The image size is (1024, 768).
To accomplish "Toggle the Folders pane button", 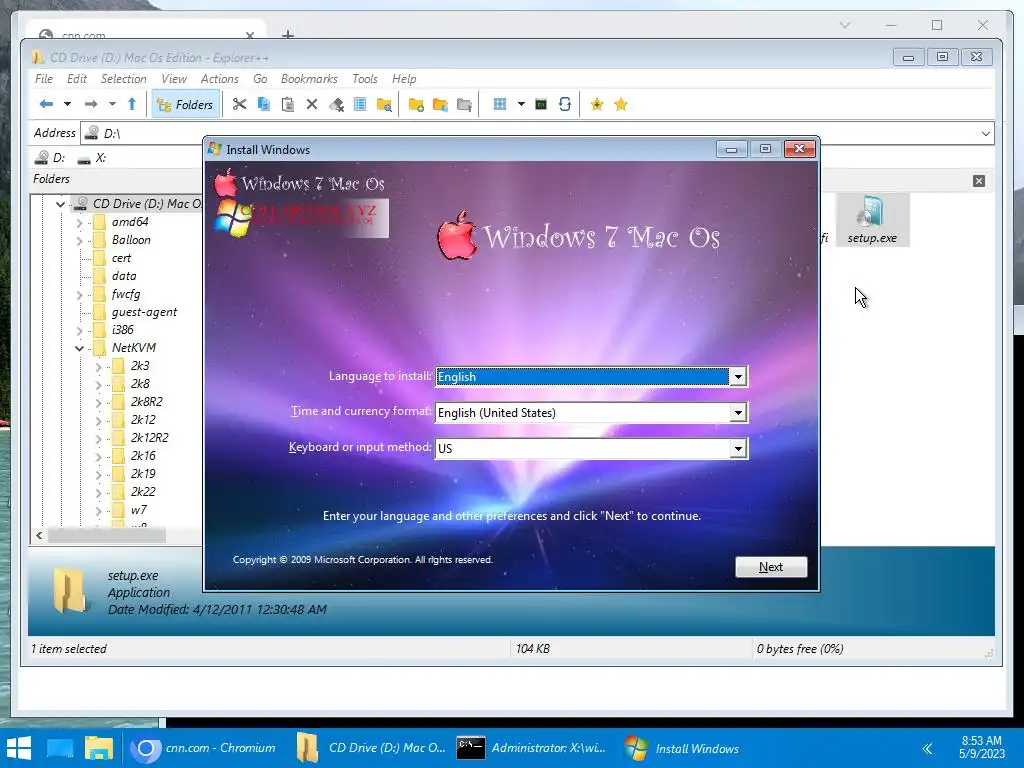I will [185, 104].
